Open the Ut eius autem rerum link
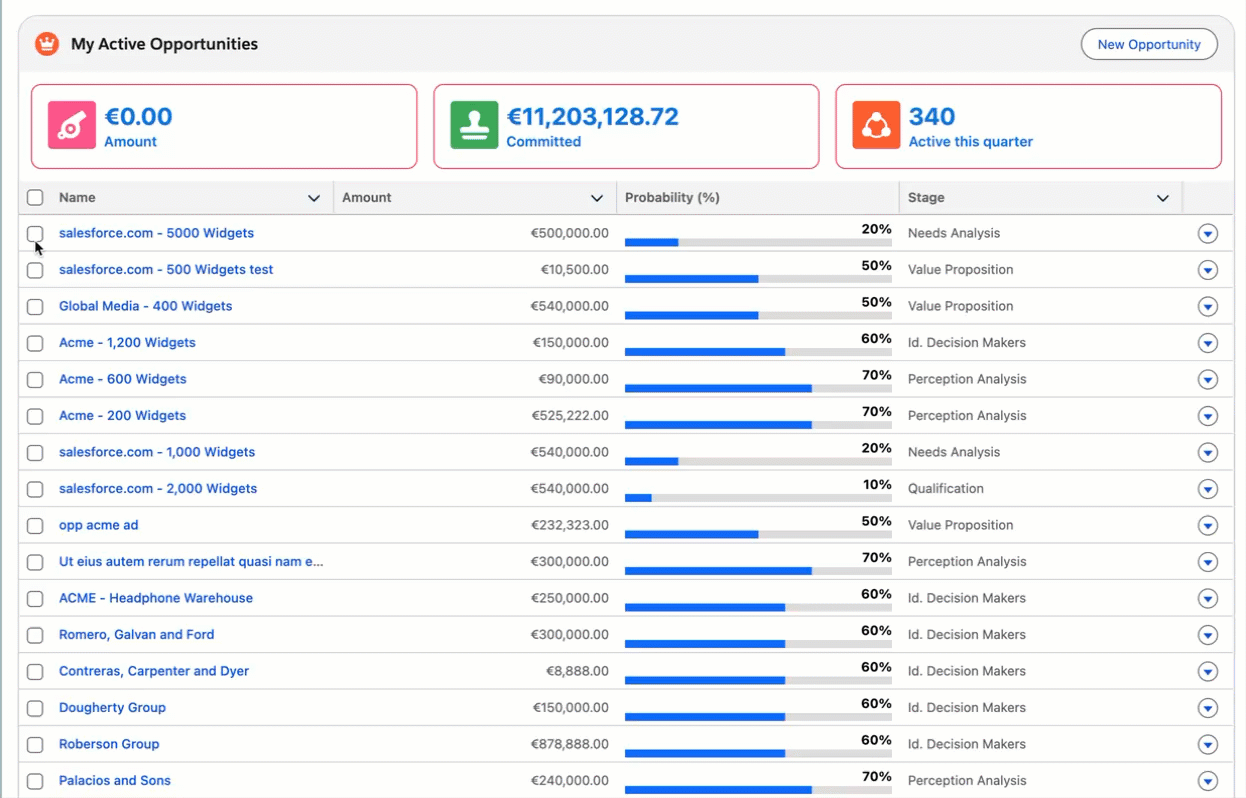 [x=191, y=561]
